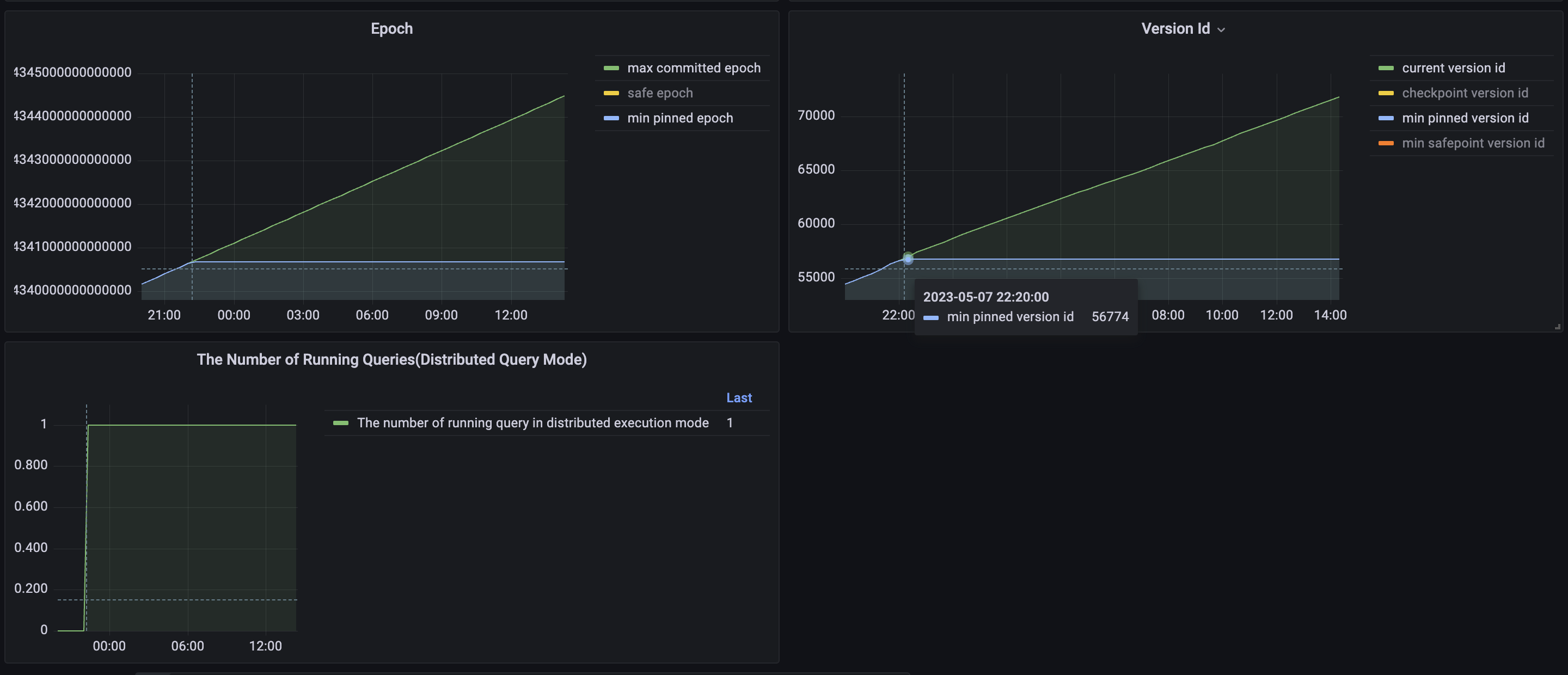Click the blue swatch next to "min pinned version id"

[1386, 118]
